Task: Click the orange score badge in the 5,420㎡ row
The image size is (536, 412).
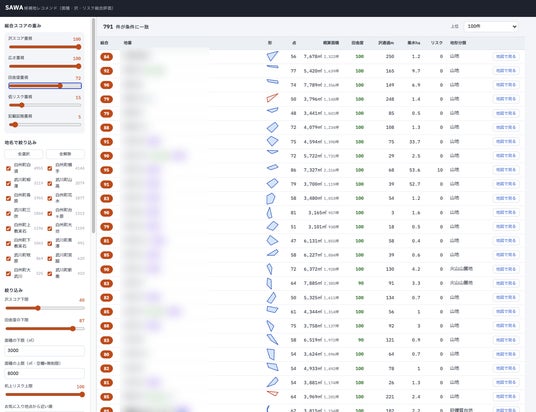Action: tap(106, 71)
